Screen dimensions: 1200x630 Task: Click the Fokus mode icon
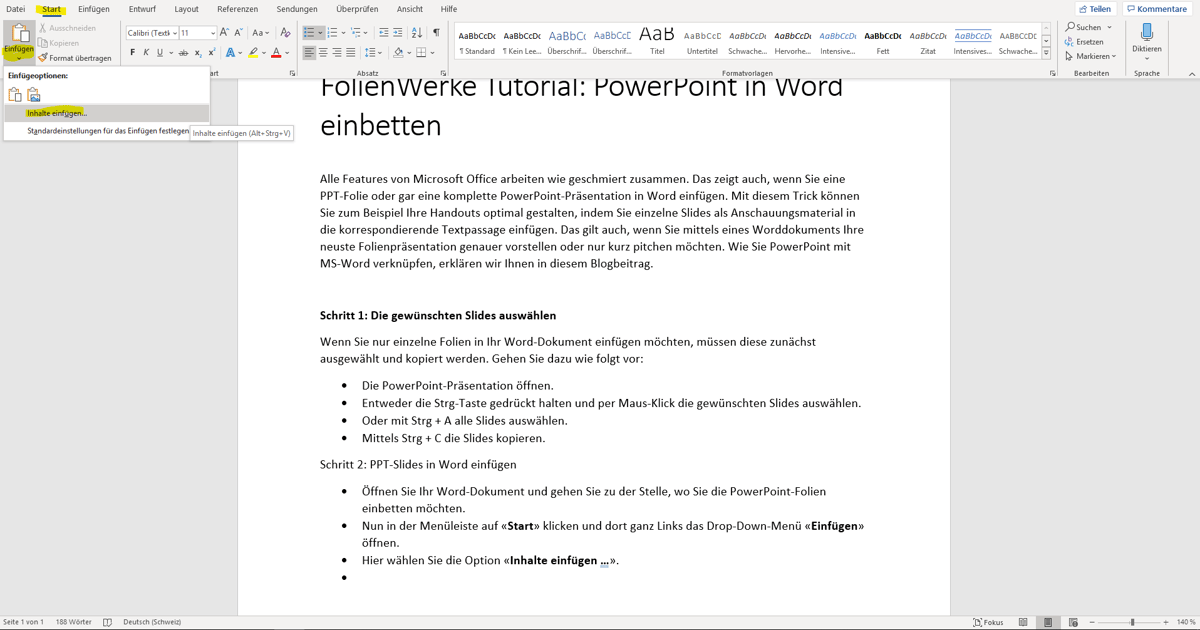coord(988,621)
